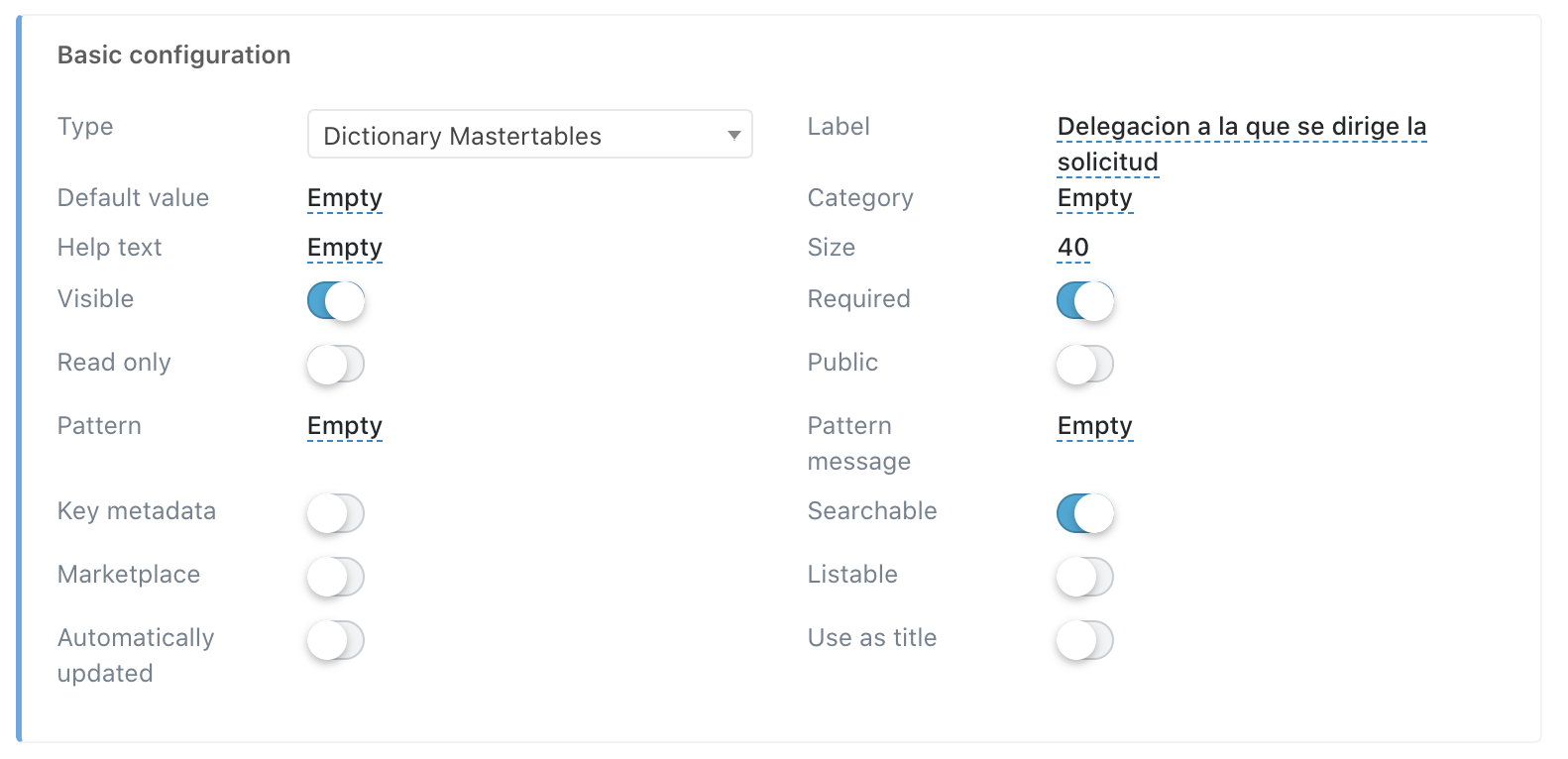
Task: Disable the Required toggle
Action: pos(1085,300)
